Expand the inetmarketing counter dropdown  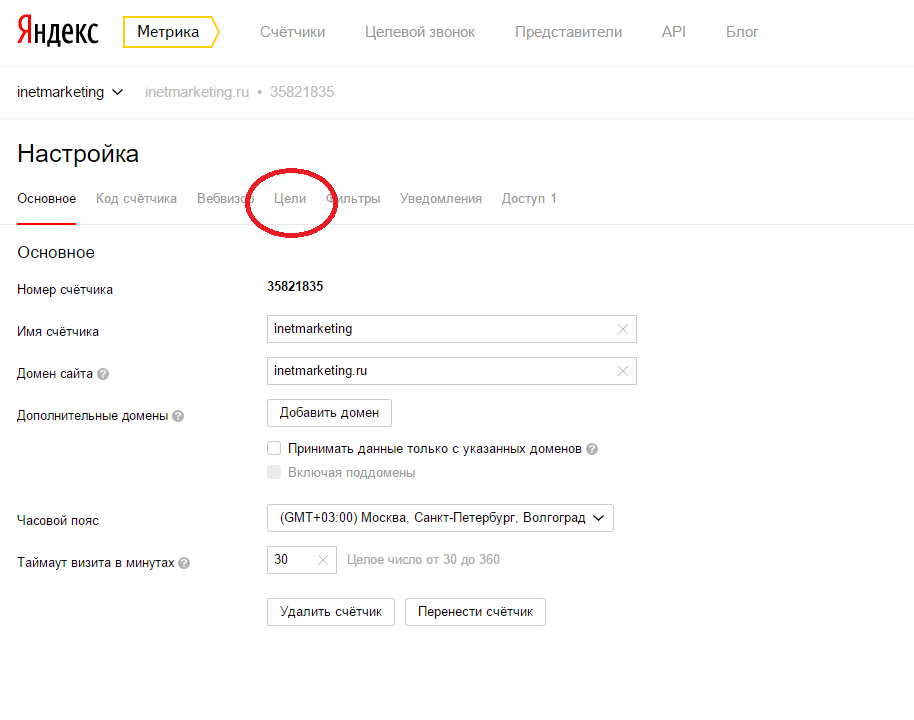pos(70,92)
